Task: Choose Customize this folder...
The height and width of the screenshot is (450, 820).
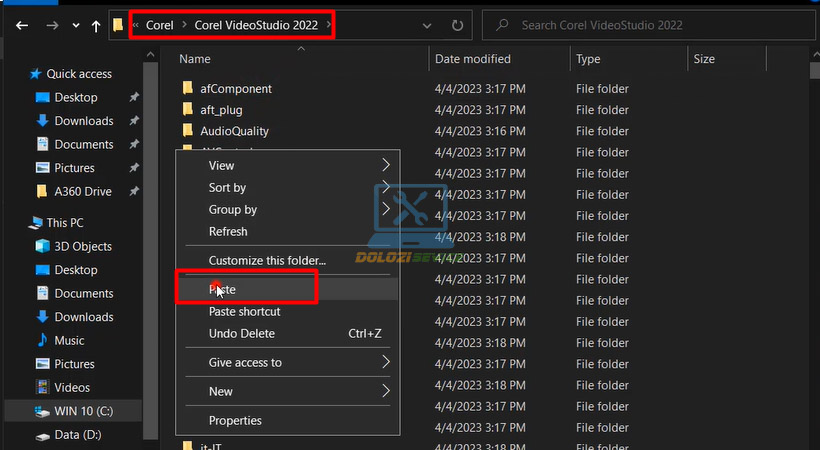Action: click(x=288, y=260)
